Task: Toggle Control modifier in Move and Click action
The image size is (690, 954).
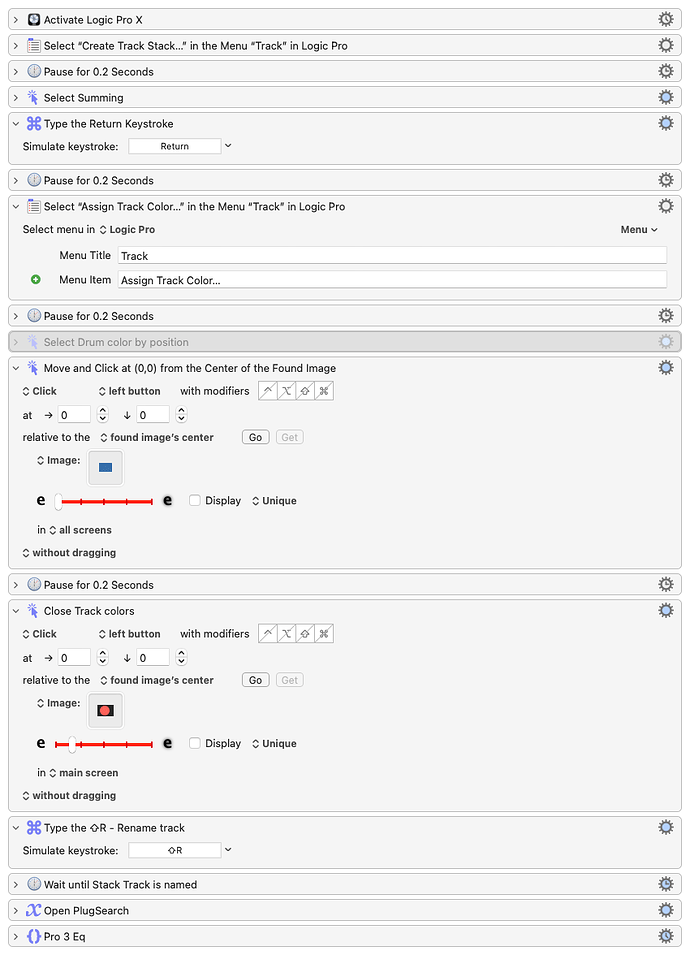Action: point(268,391)
